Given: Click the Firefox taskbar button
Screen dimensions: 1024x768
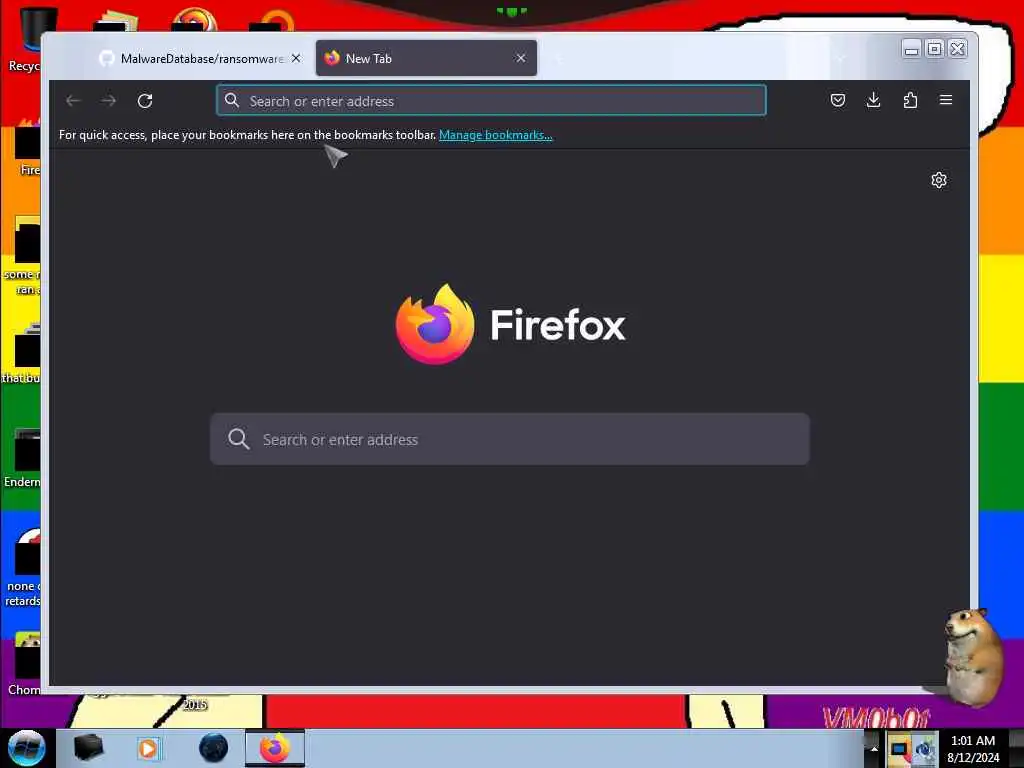Looking at the screenshot, I should click(x=275, y=748).
